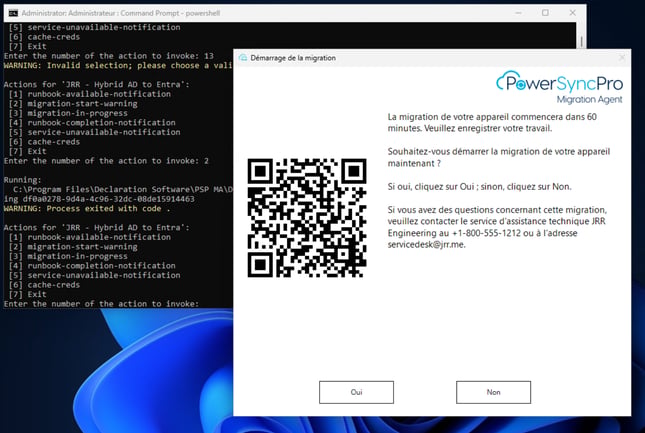The height and width of the screenshot is (433, 645).
Task: Click the phone number '+1-800-555-1212'
Action: pos(486,233)
